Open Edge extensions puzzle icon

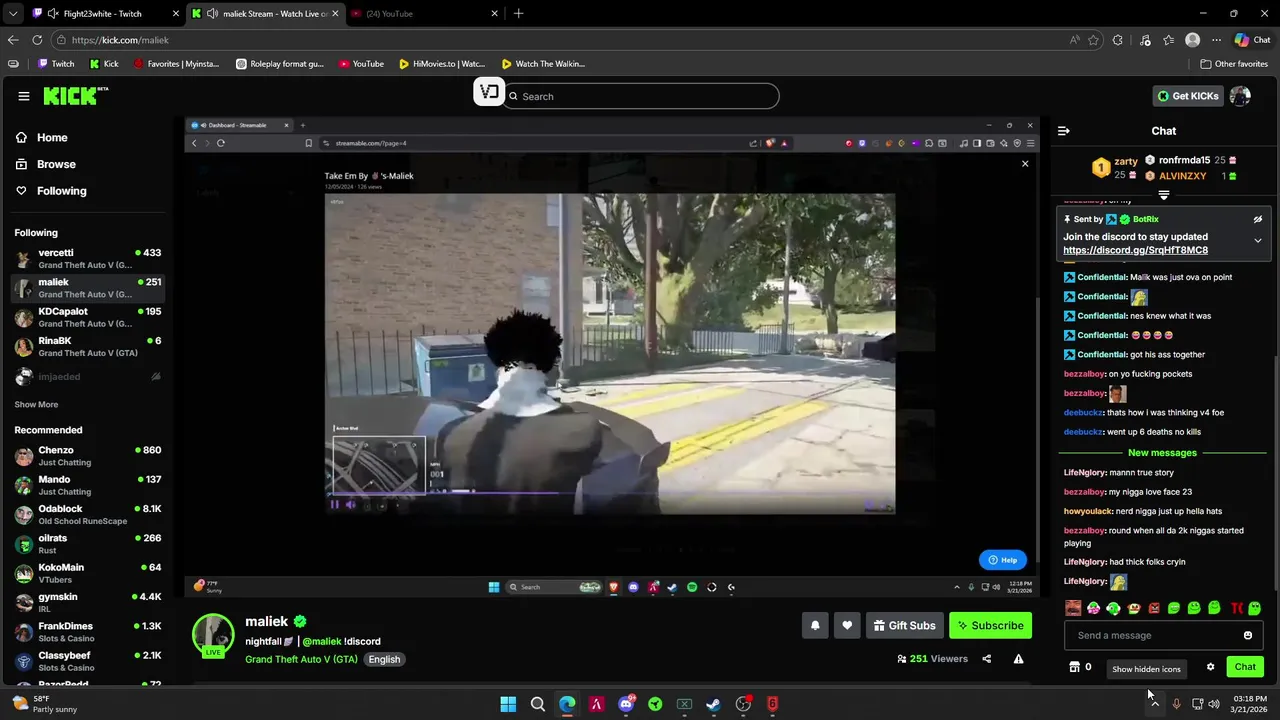[x=1118, y=40]
